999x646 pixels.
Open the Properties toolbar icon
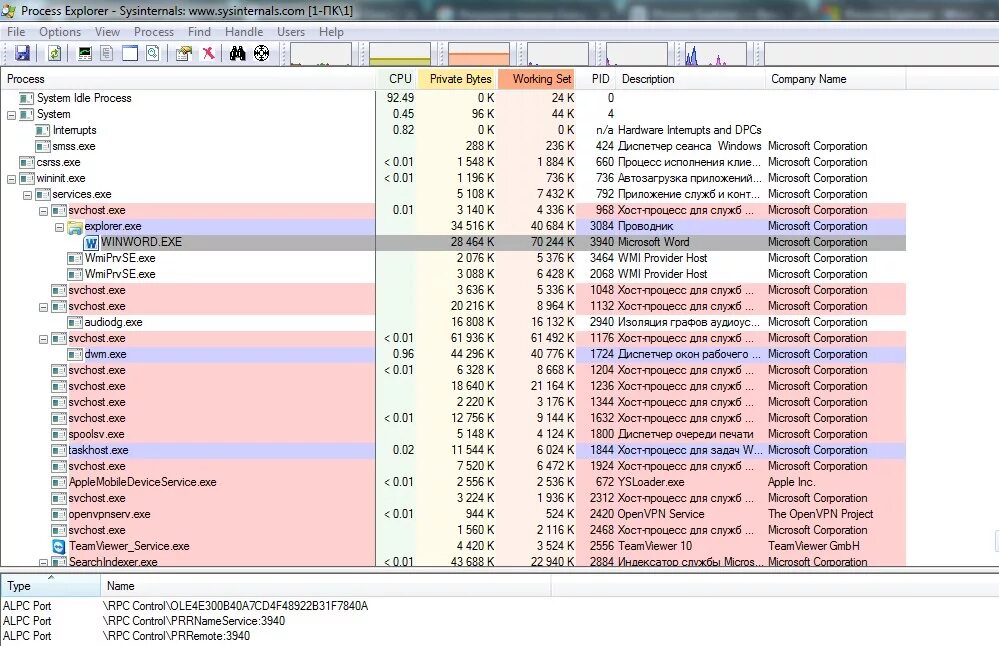point(184,54)
